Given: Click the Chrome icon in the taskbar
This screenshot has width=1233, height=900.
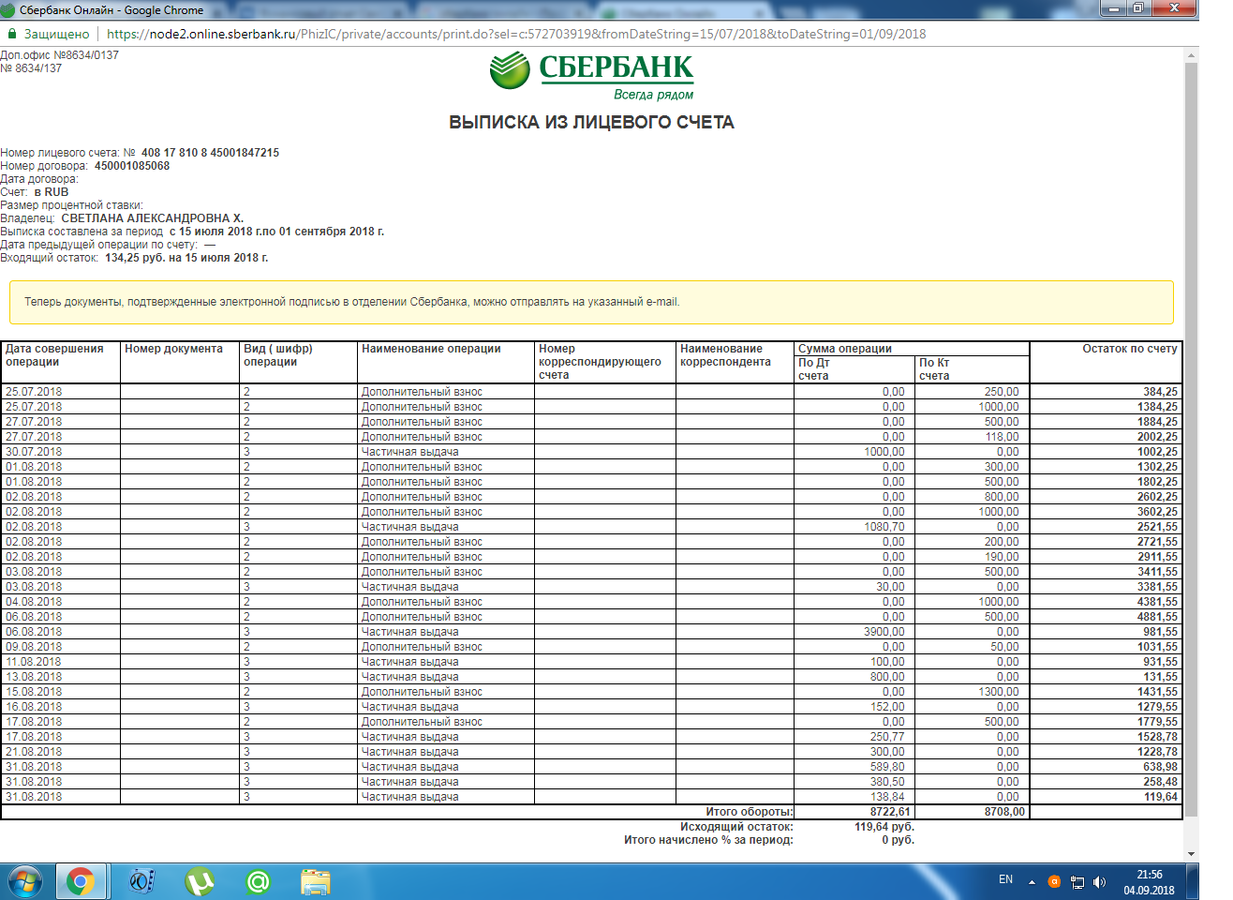Looking at the screenshot, I should coord(81,881).
